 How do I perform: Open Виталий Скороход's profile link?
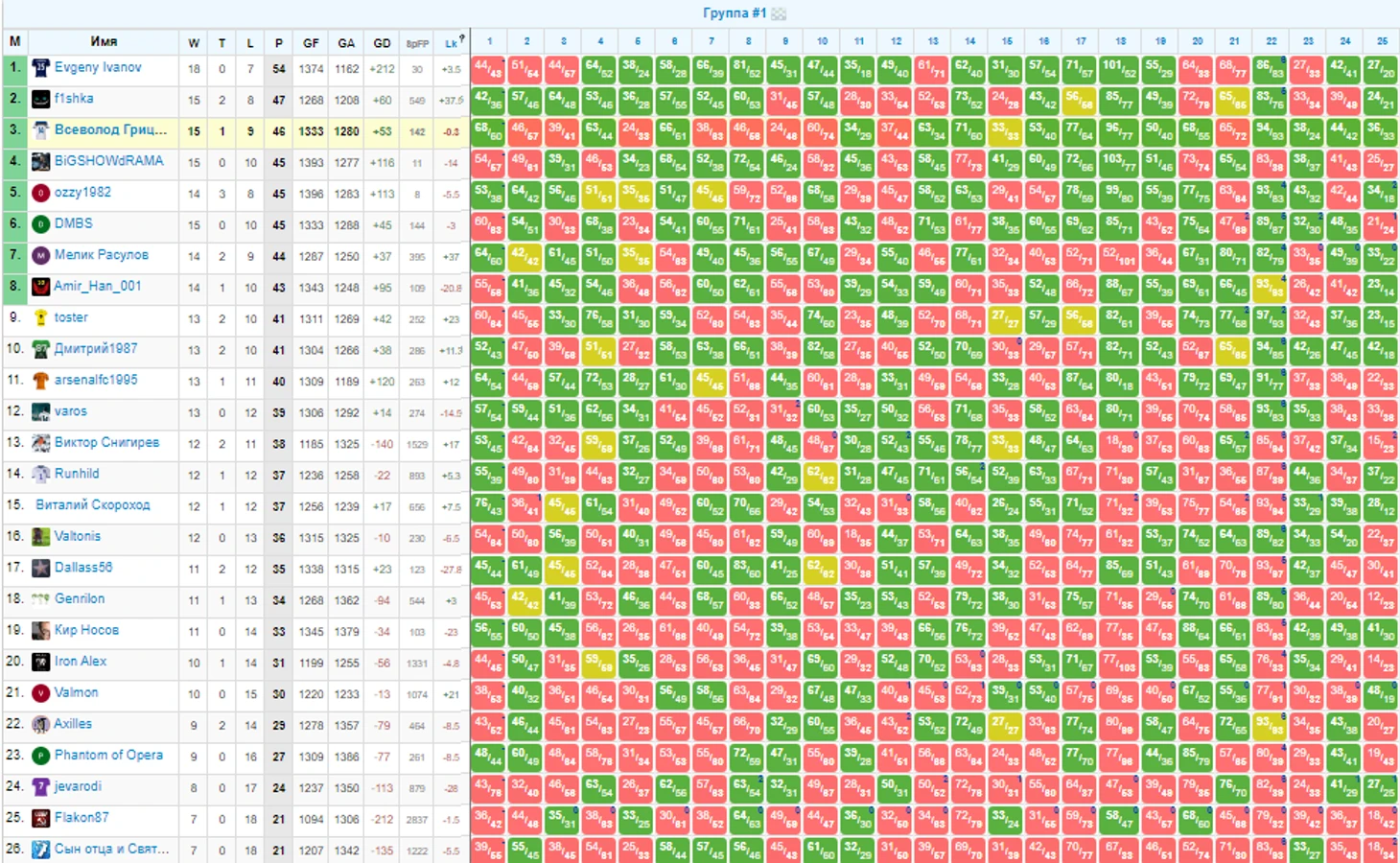pyautogui.click(x=93, y=504)
